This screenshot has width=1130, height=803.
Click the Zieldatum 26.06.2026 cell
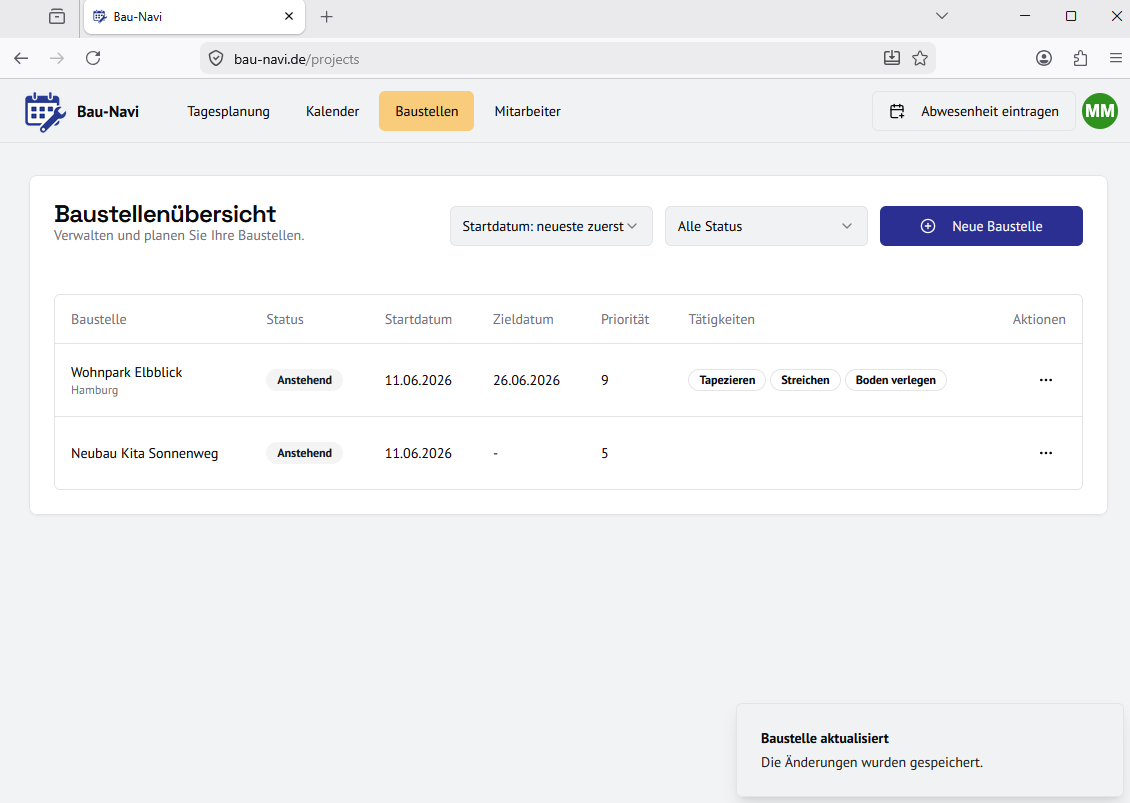[526, 380]
